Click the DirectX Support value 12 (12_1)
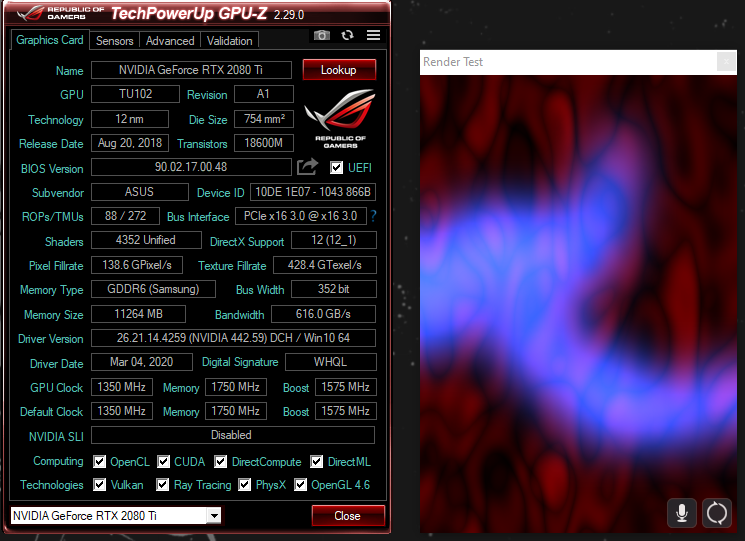 pos(334,240)
